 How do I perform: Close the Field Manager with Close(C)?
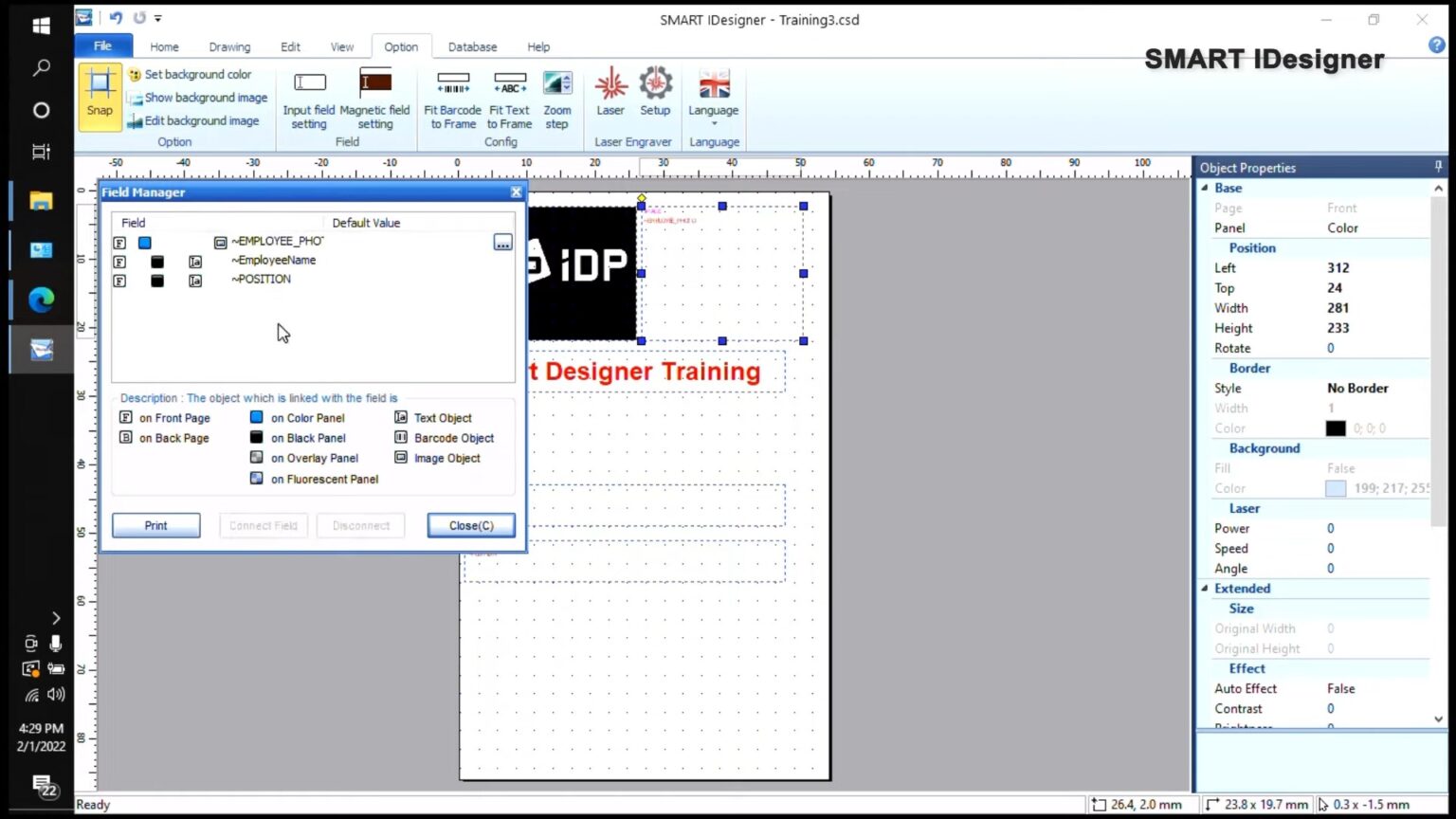pyautogui.click(x=470, y=524)
